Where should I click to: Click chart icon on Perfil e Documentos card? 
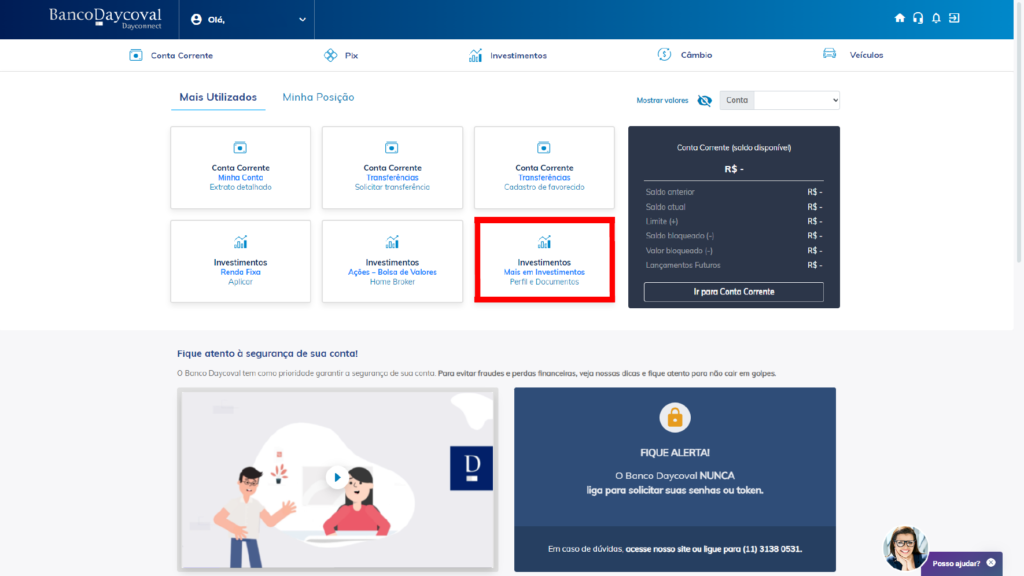click(544, 242)
